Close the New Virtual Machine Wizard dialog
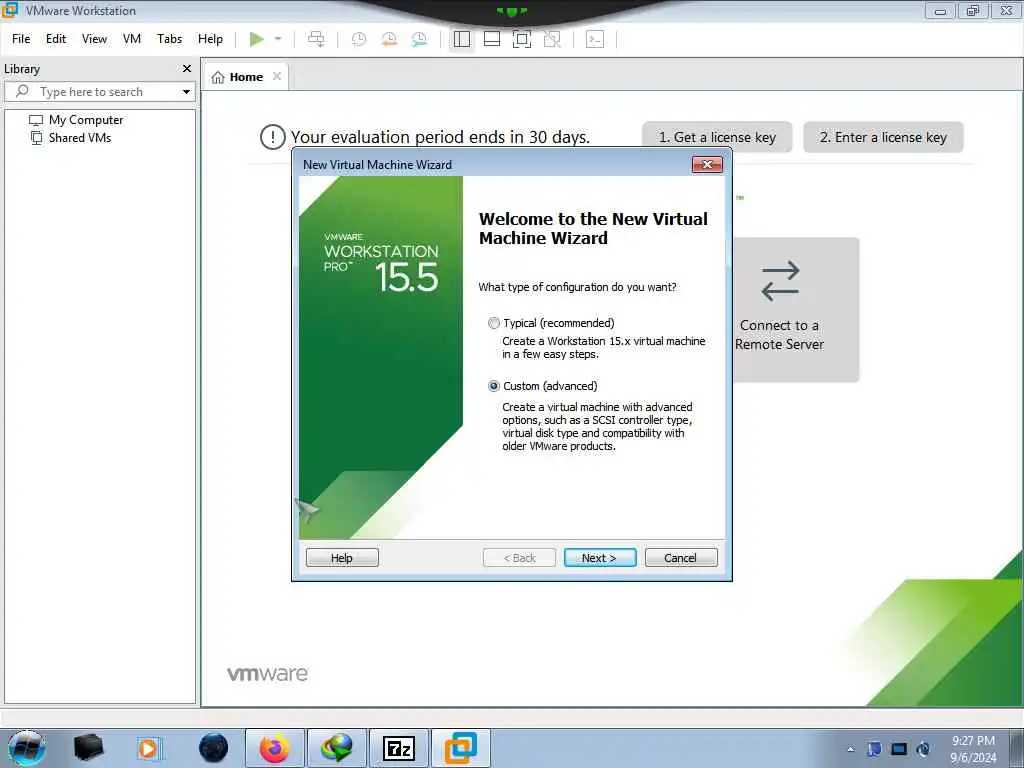Screen dimensions: 1024x768 (707, 165)
